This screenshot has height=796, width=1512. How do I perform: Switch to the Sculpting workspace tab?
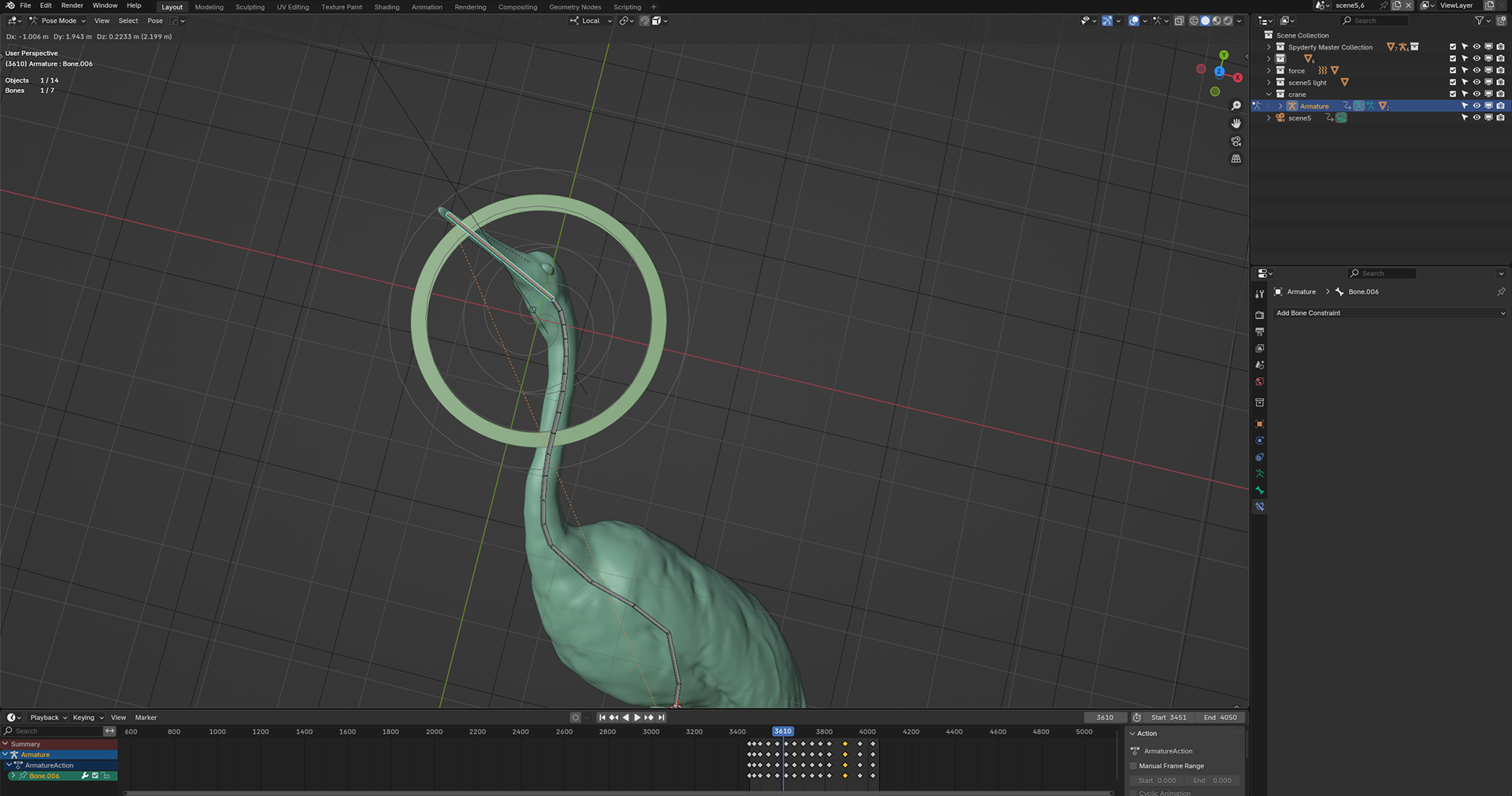[x=250, y=7]
